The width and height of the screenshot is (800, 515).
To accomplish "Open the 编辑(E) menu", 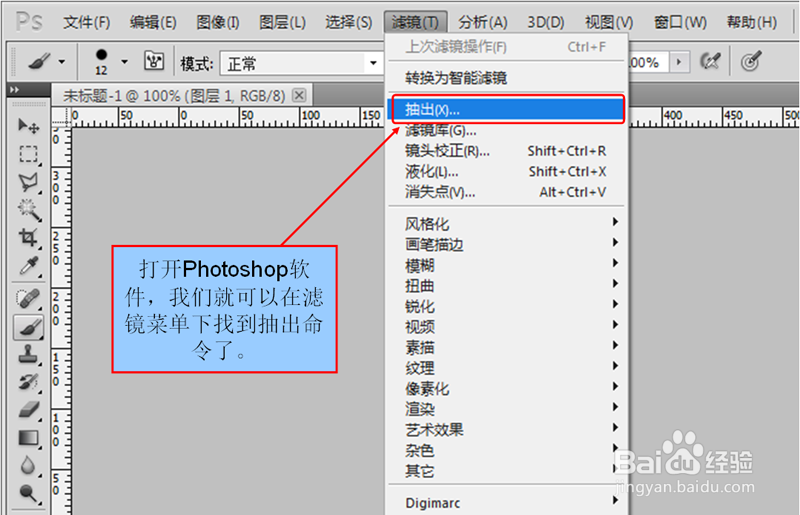I will (153, 22).
